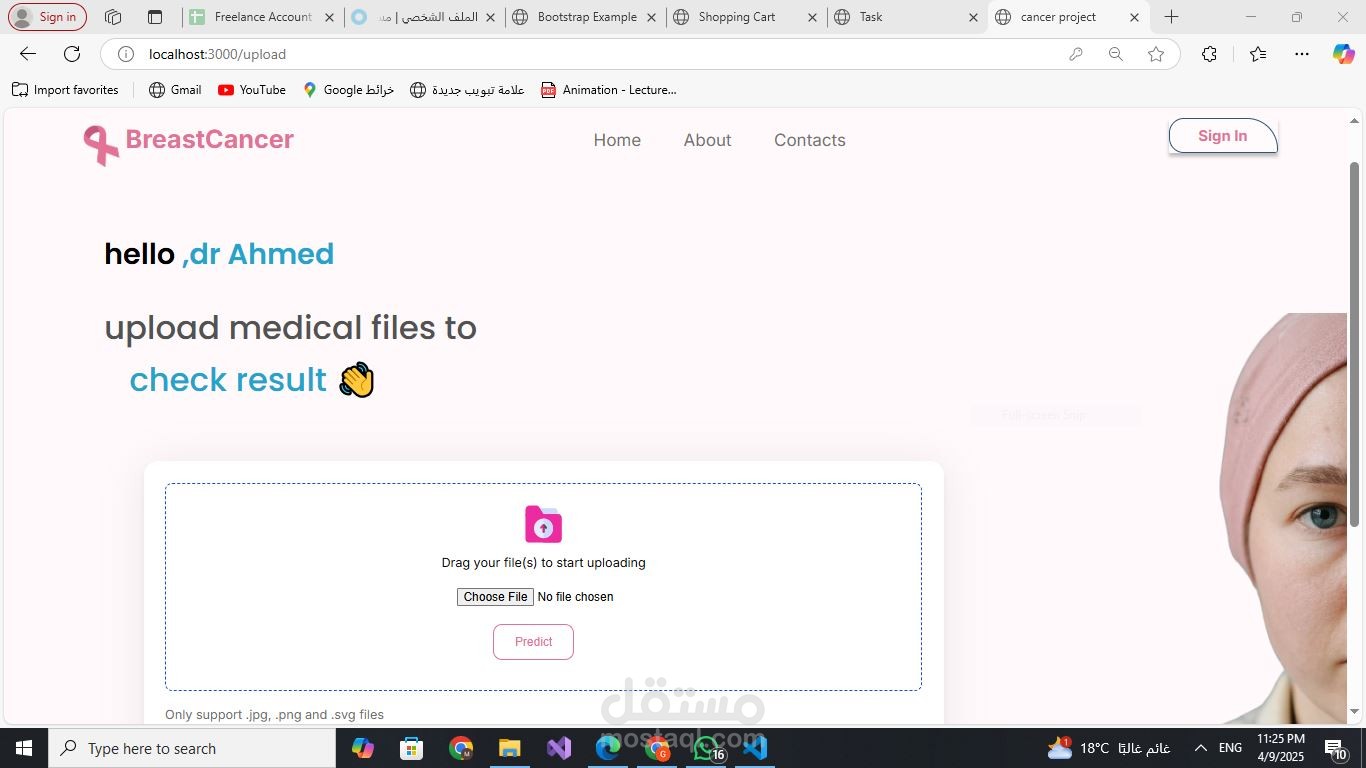Switch to Shopping Cart tab
The width and height of the screenshot is (1366, 768).
(746, 17)
